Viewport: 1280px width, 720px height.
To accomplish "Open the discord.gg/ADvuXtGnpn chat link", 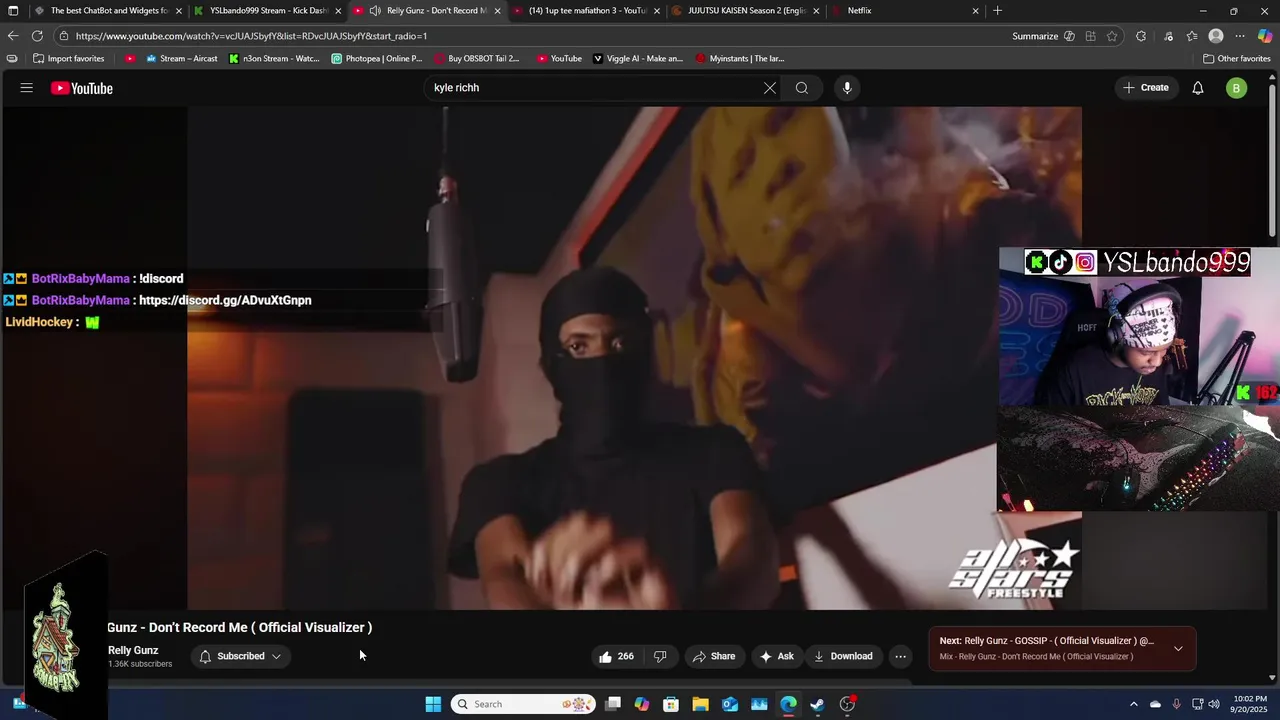I will point(225,300).
